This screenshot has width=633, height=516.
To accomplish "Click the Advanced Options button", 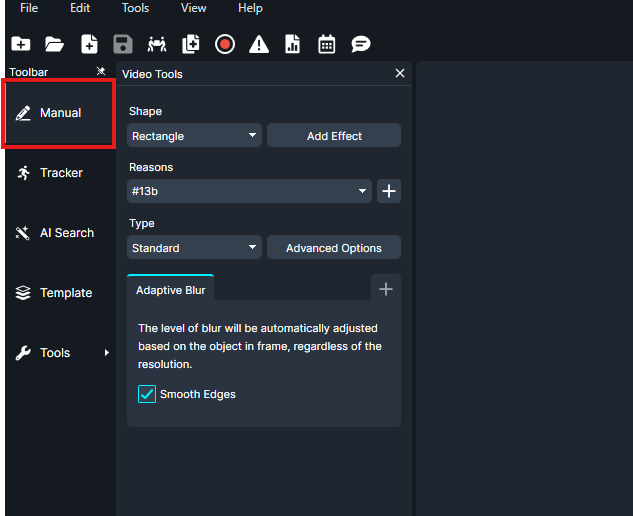I will [x=334, y=248].
